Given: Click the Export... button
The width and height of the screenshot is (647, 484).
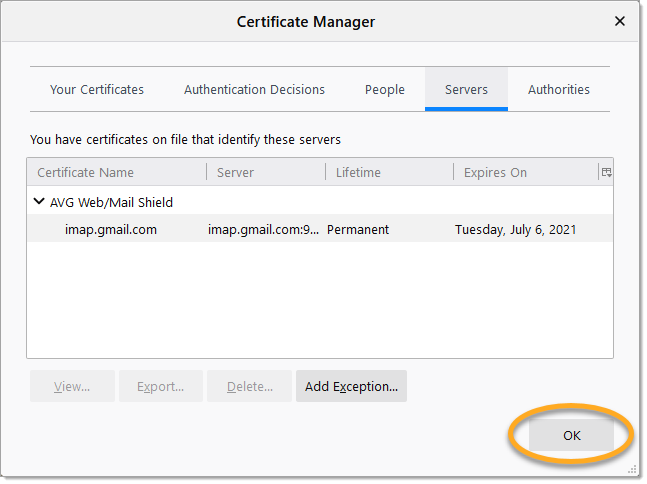Looking at the screenshot, I should tap(161, 386).
